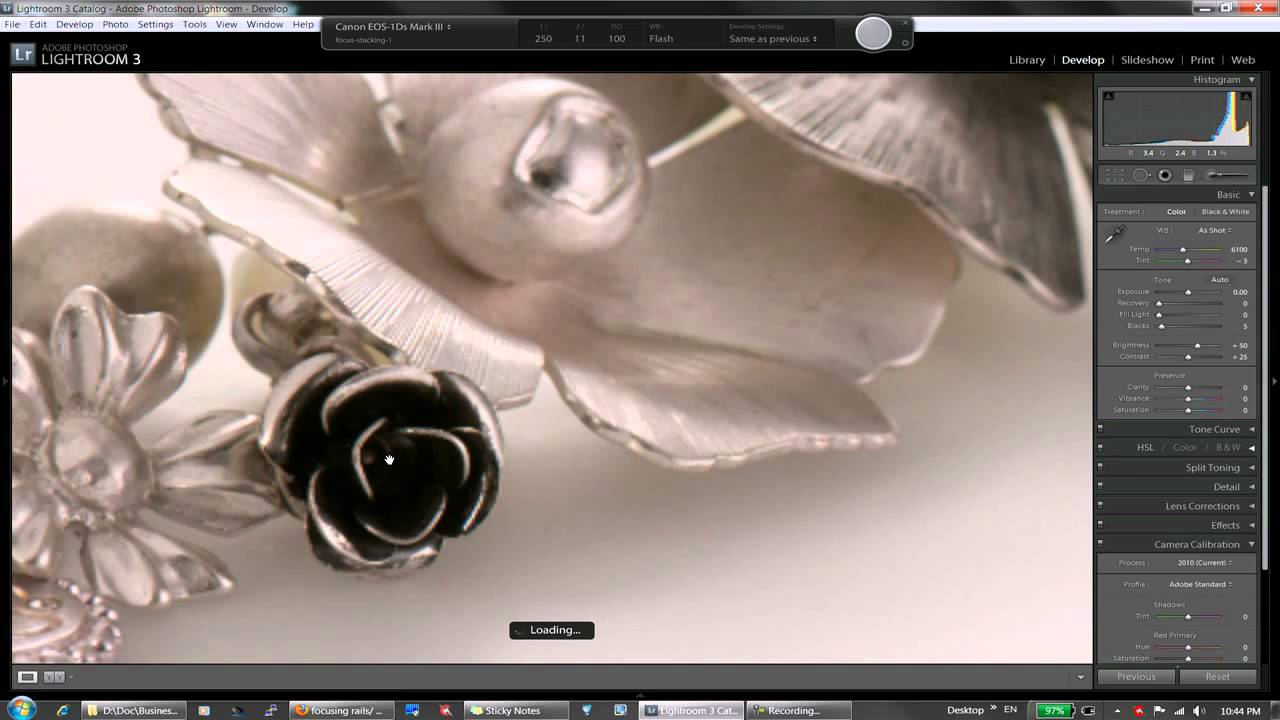The image size is (1280, 720).
Task: Open the File menu
Action: [12, 24]
